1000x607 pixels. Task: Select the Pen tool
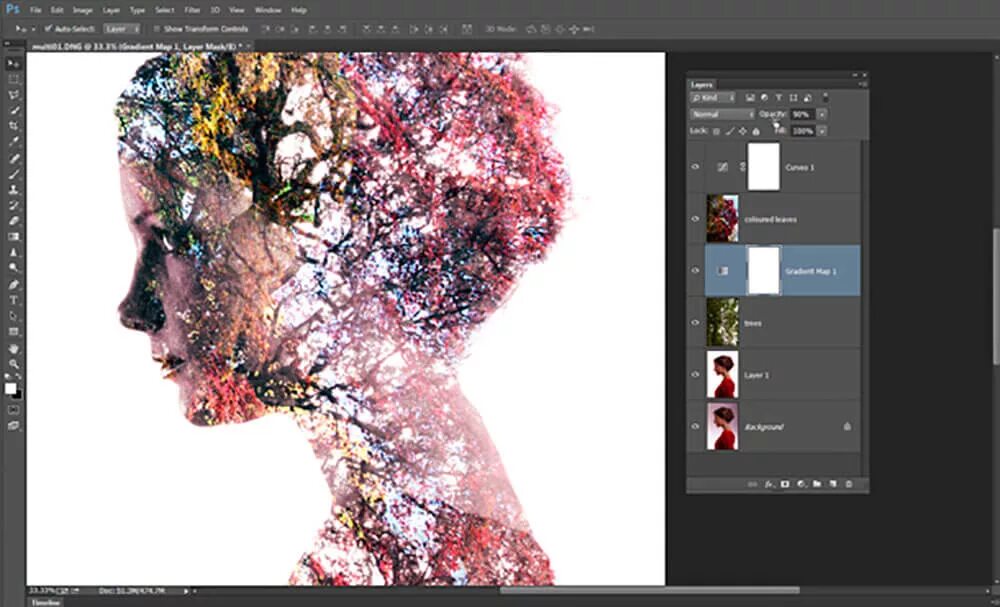click(x=13, y=284)
